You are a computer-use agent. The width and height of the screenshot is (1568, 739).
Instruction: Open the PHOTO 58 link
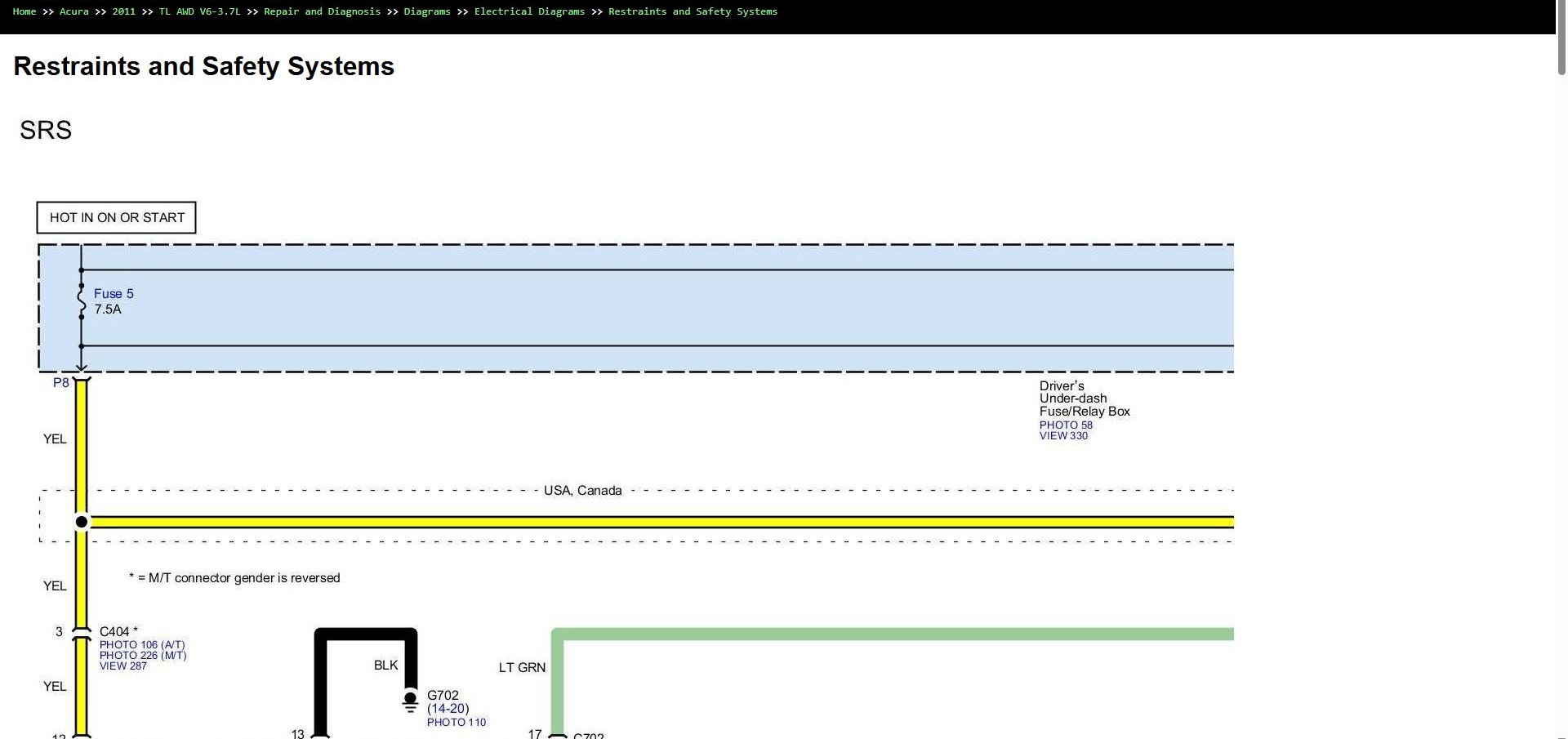[x=1066, y=425]
